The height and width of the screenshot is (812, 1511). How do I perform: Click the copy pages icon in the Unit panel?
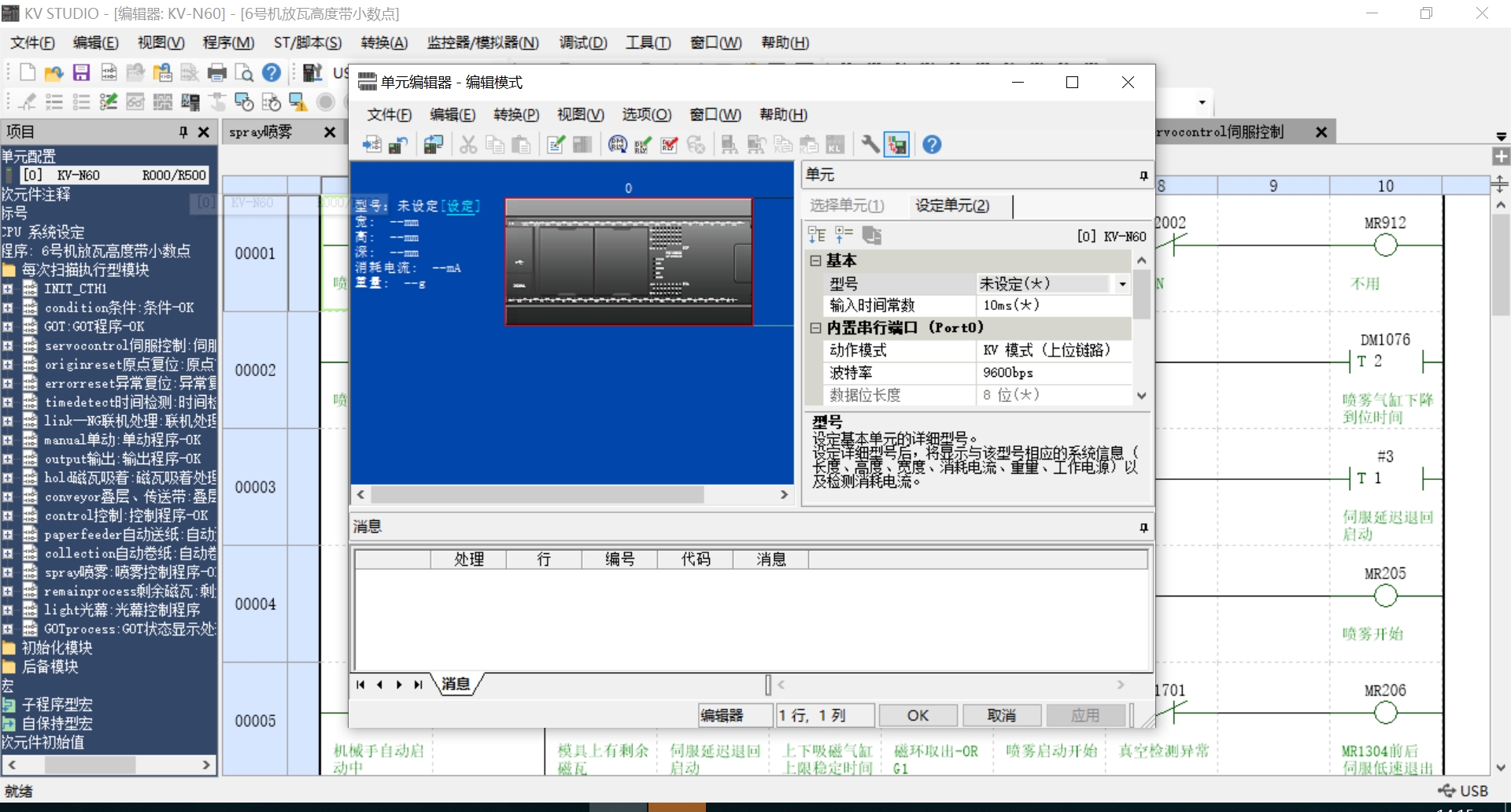tap(871, 235)
